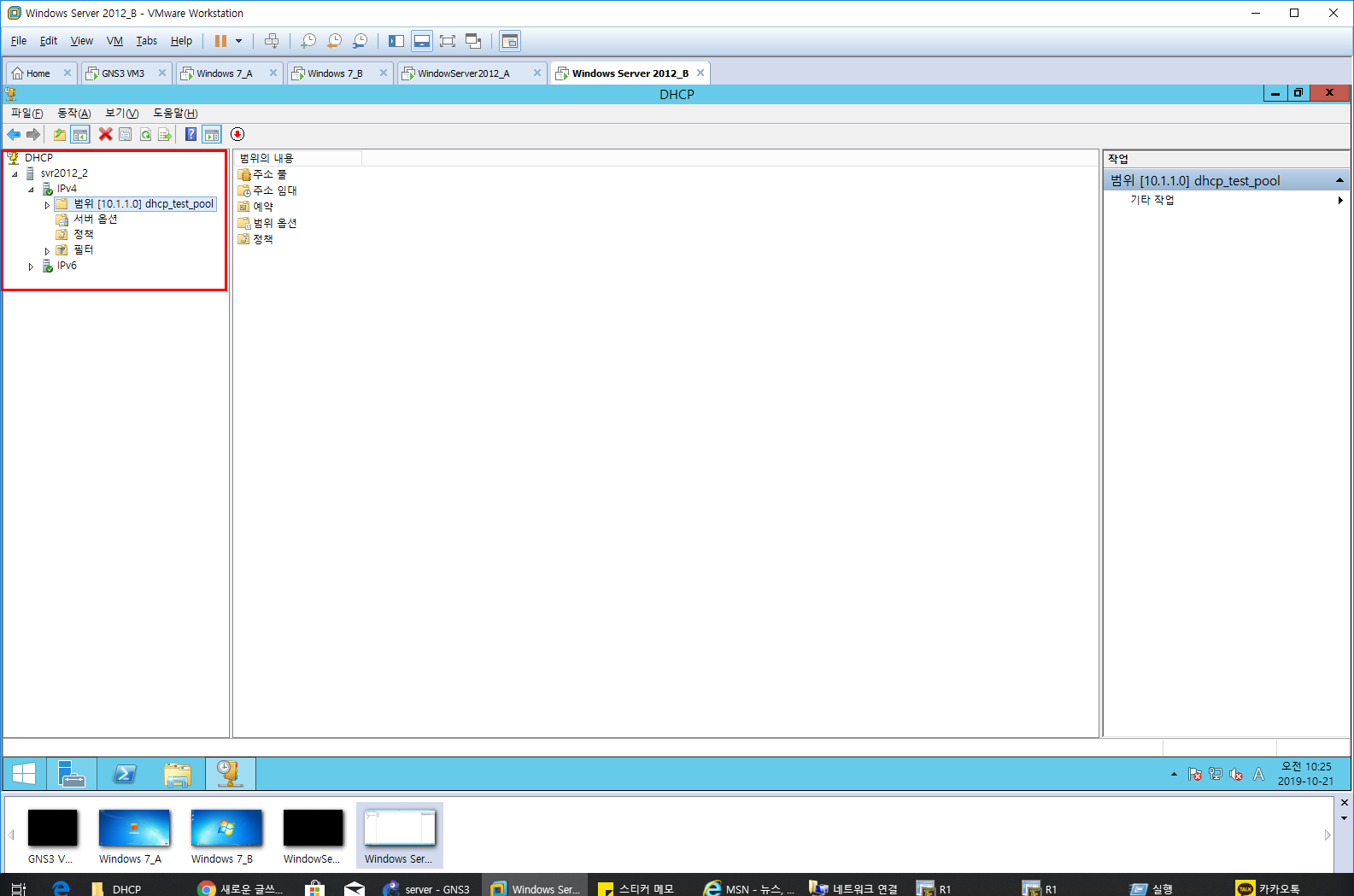Click the red X delete icon
The height and width of the screenshot is (896, 1354).
pos(105,134)
